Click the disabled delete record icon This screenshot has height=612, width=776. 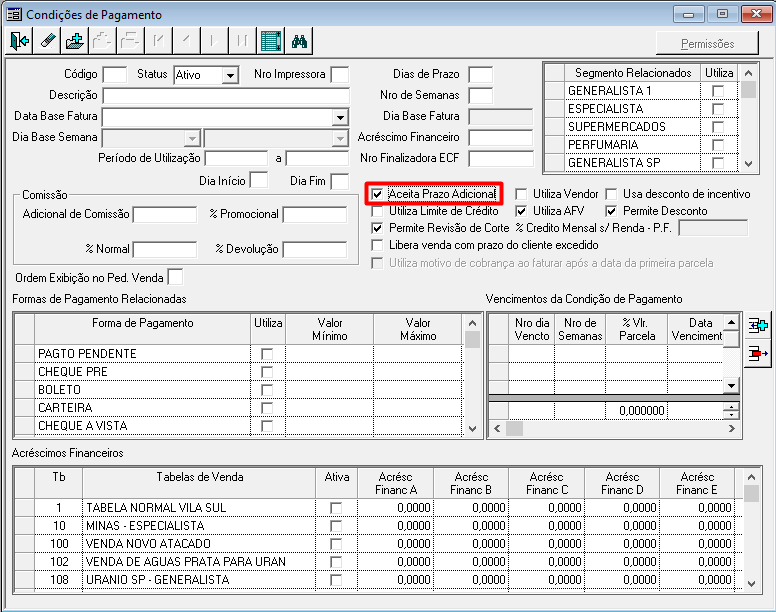(x=130, y=41)
